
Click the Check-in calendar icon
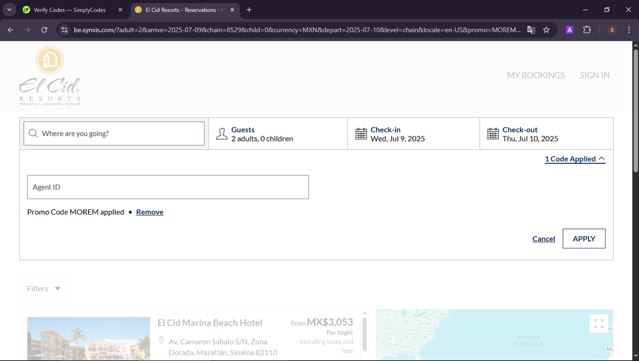coord(361,134)
